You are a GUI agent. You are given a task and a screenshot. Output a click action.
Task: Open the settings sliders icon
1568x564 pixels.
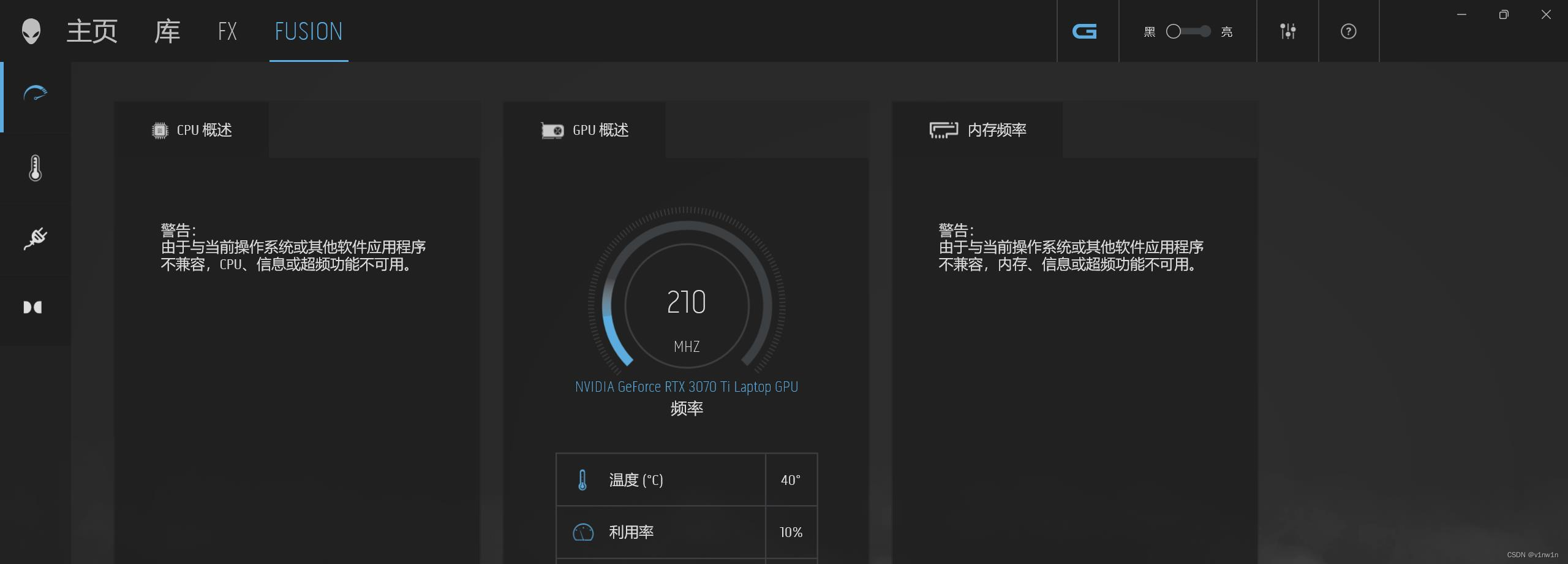1287,31
